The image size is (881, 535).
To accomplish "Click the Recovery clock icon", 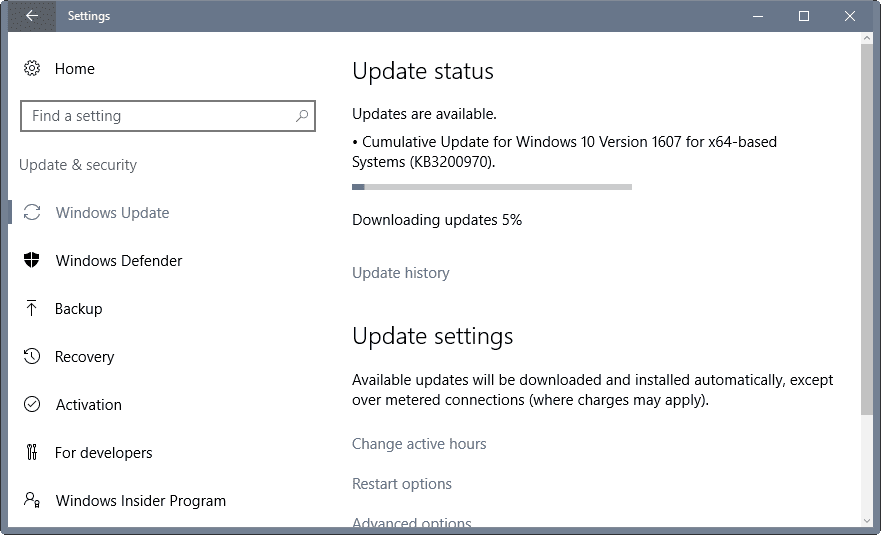I will 31,356.
